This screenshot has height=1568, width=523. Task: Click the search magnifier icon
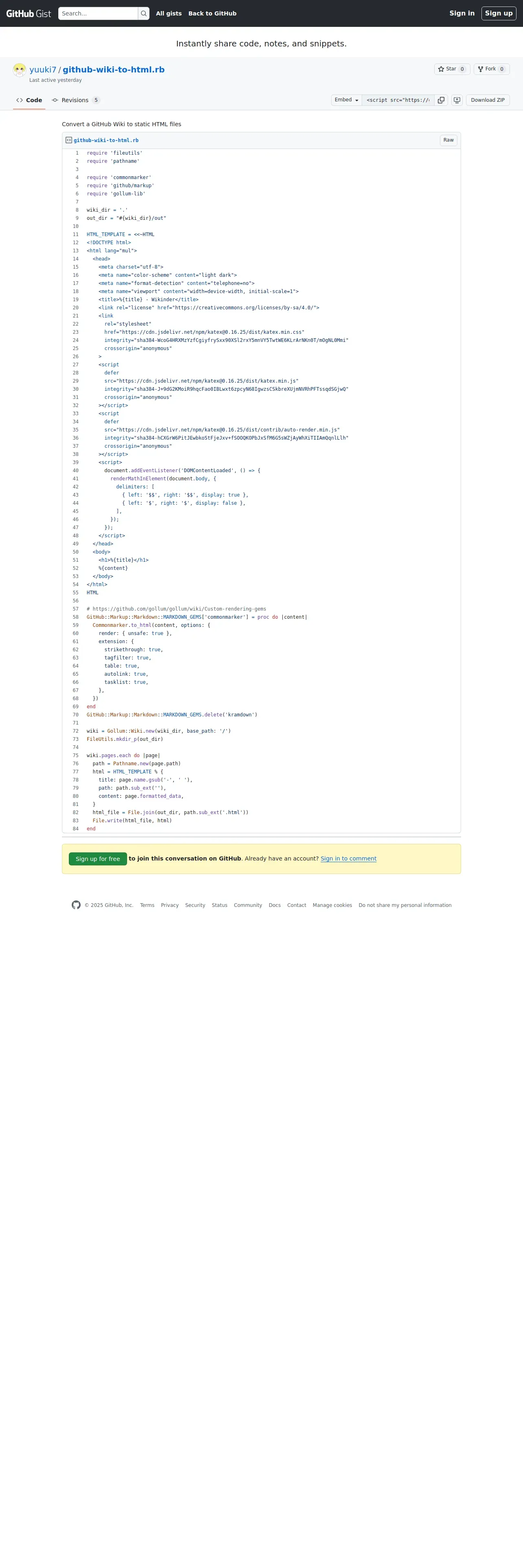click(x=144, y=13)
